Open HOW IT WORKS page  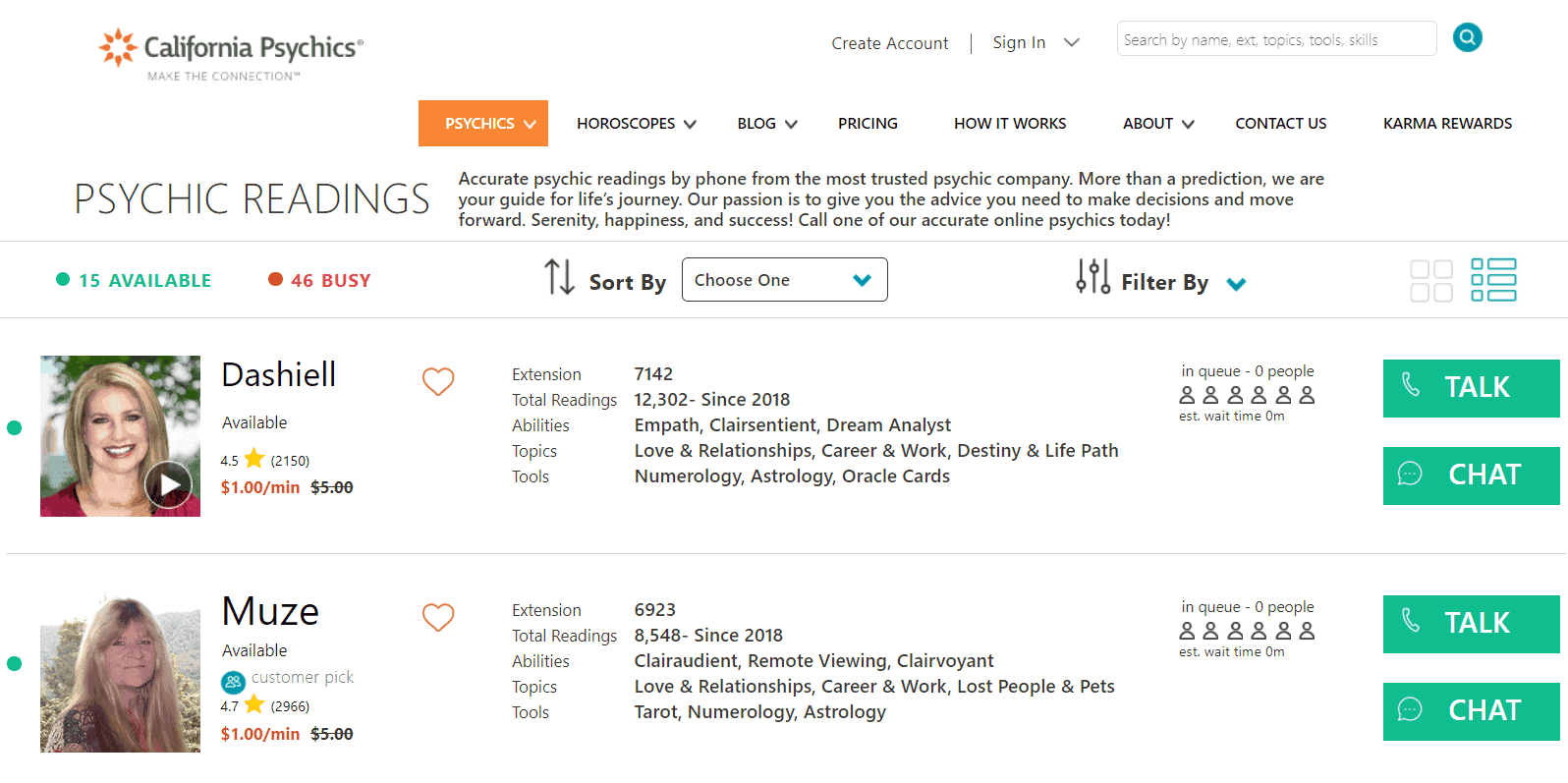(1010, 124)
